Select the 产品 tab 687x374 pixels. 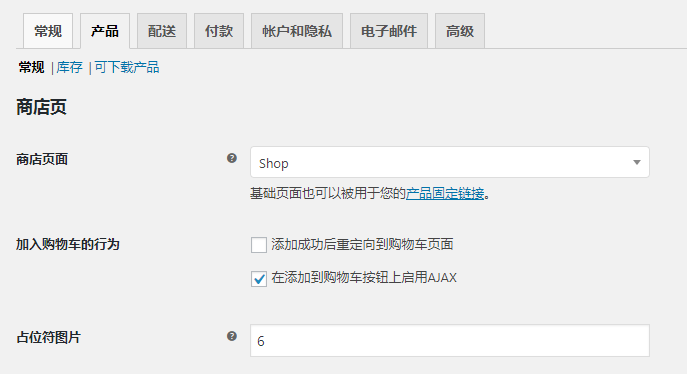point(105,31)
